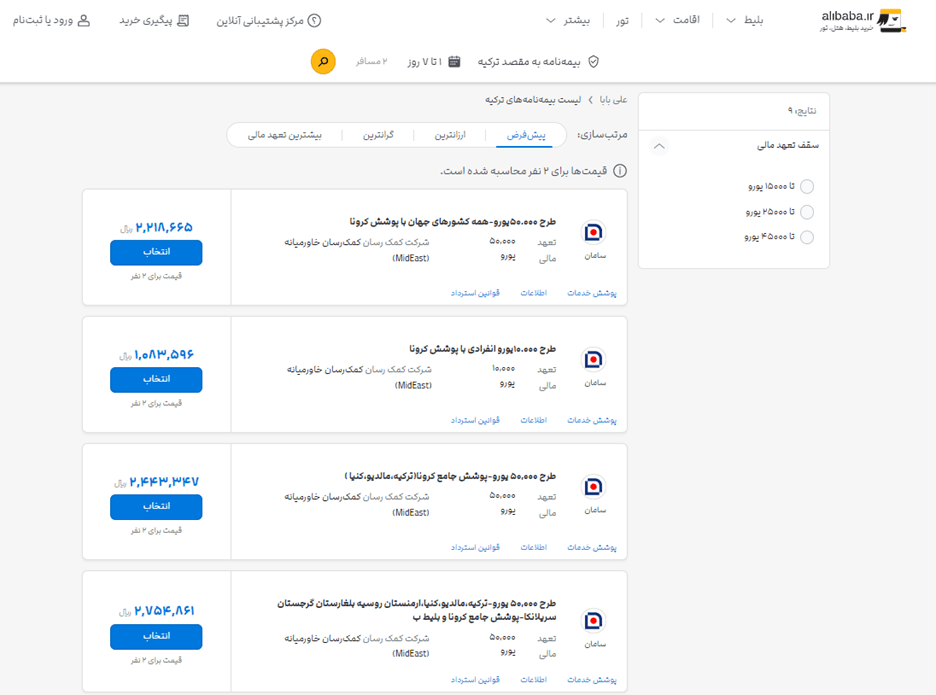Sort by بیشترین تعهد مالی tab

(x=285, y=135)
